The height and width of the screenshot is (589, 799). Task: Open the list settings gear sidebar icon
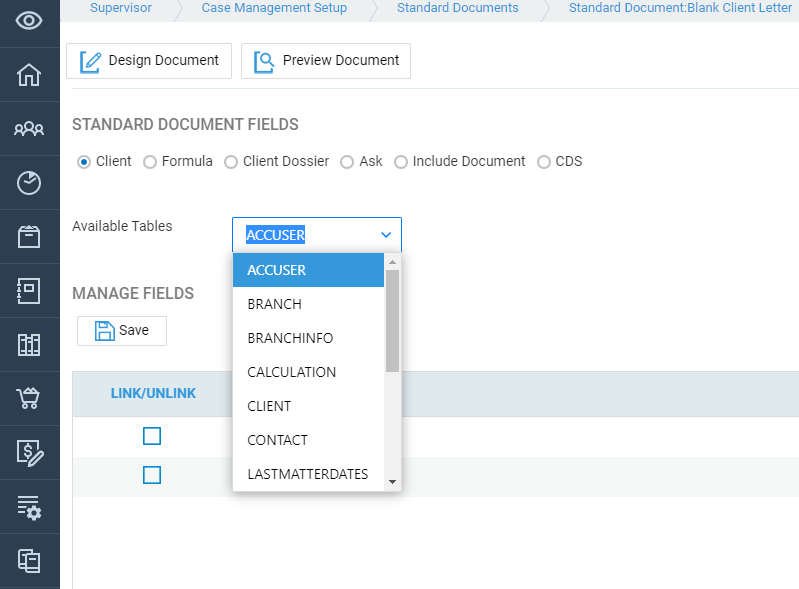(x=30, y=507)
